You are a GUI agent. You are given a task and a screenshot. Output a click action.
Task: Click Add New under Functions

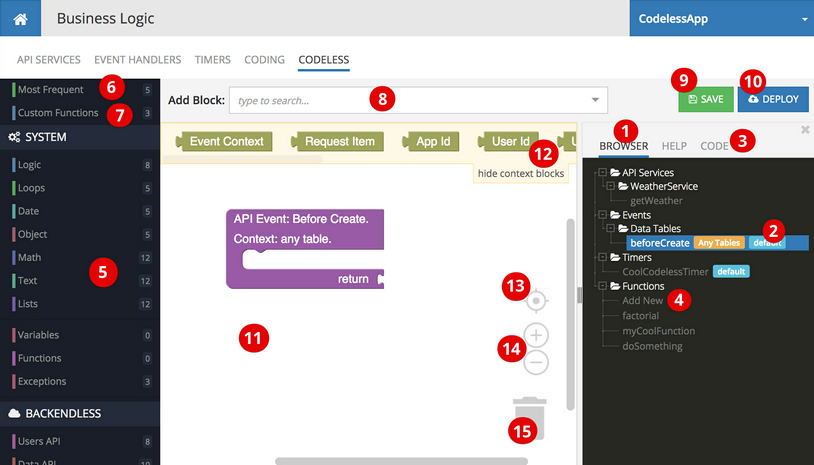click(x=643, y=300)
